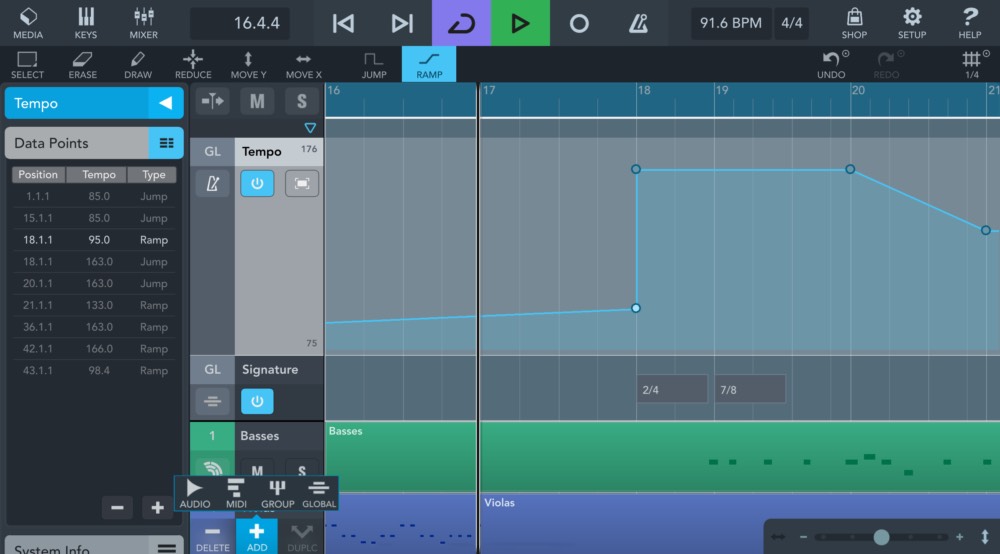
Task: Select the data point row 36.1.1
Action: [x=94, y=327]
